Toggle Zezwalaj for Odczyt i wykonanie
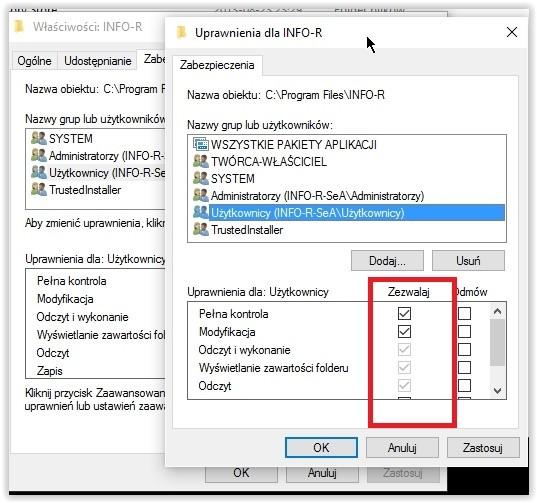Image resolution: width=537 pixels, height=503 pixels. tap(404, 350)
